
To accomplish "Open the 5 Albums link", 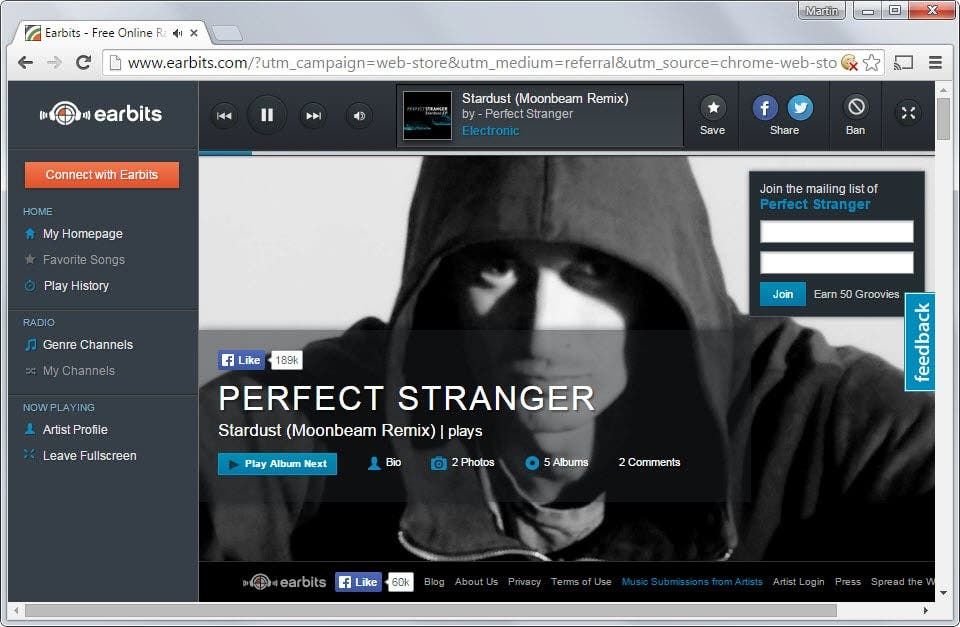I will tap(557, 463).
